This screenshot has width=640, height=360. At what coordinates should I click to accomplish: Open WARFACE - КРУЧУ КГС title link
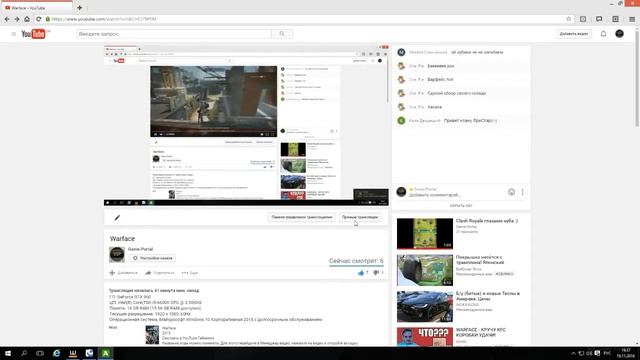[x=481, y=332]
